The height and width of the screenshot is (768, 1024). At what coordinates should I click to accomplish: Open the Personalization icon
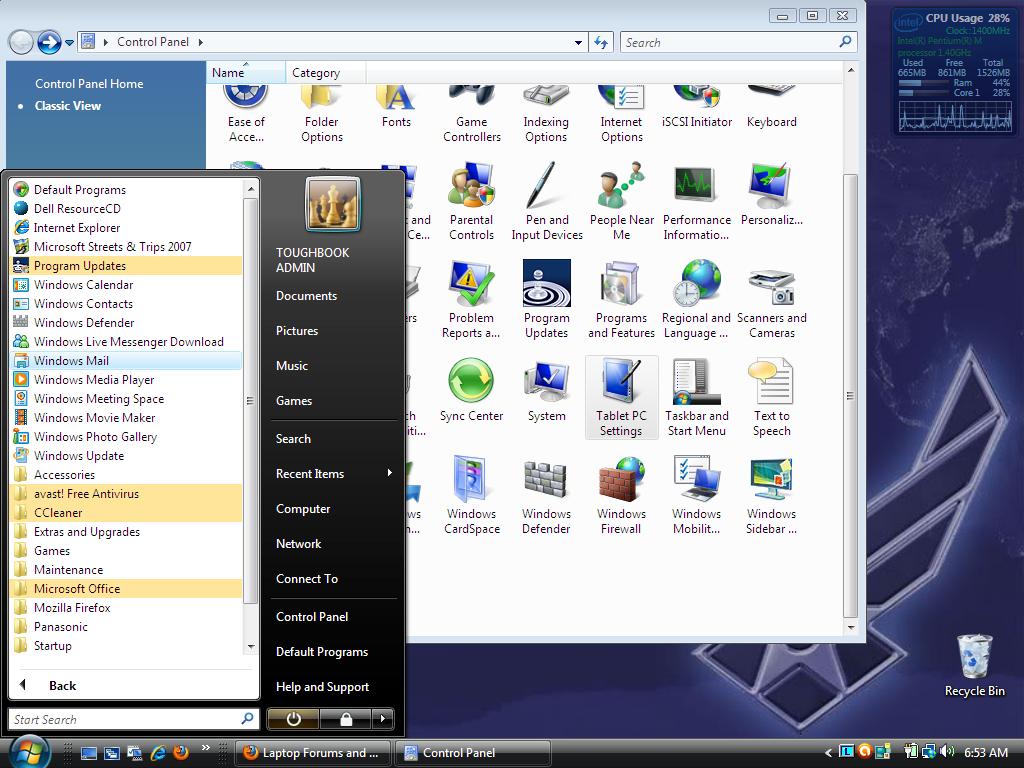point(771,195)
